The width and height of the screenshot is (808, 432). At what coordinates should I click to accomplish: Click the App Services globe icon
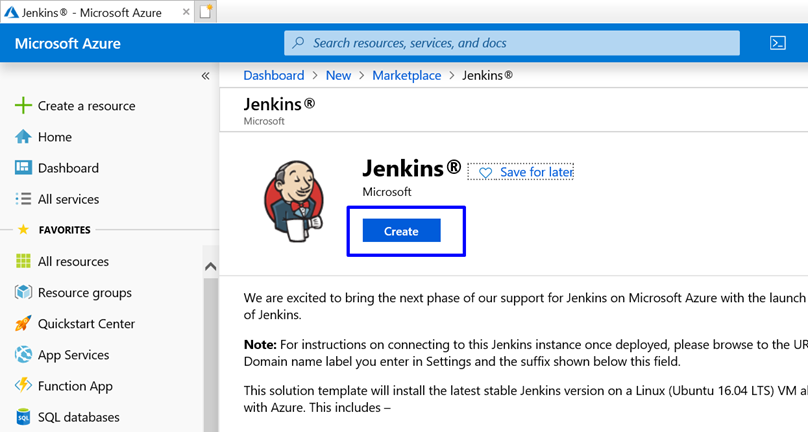23,355
